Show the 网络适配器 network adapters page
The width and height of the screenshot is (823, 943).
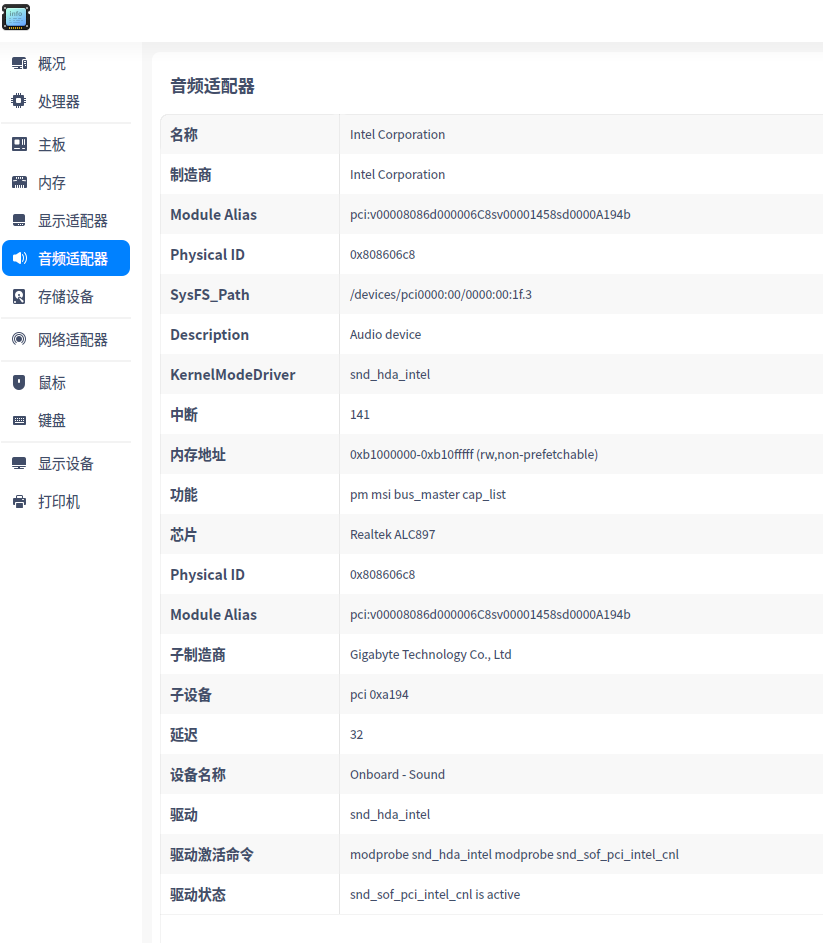tap(66, 339)
